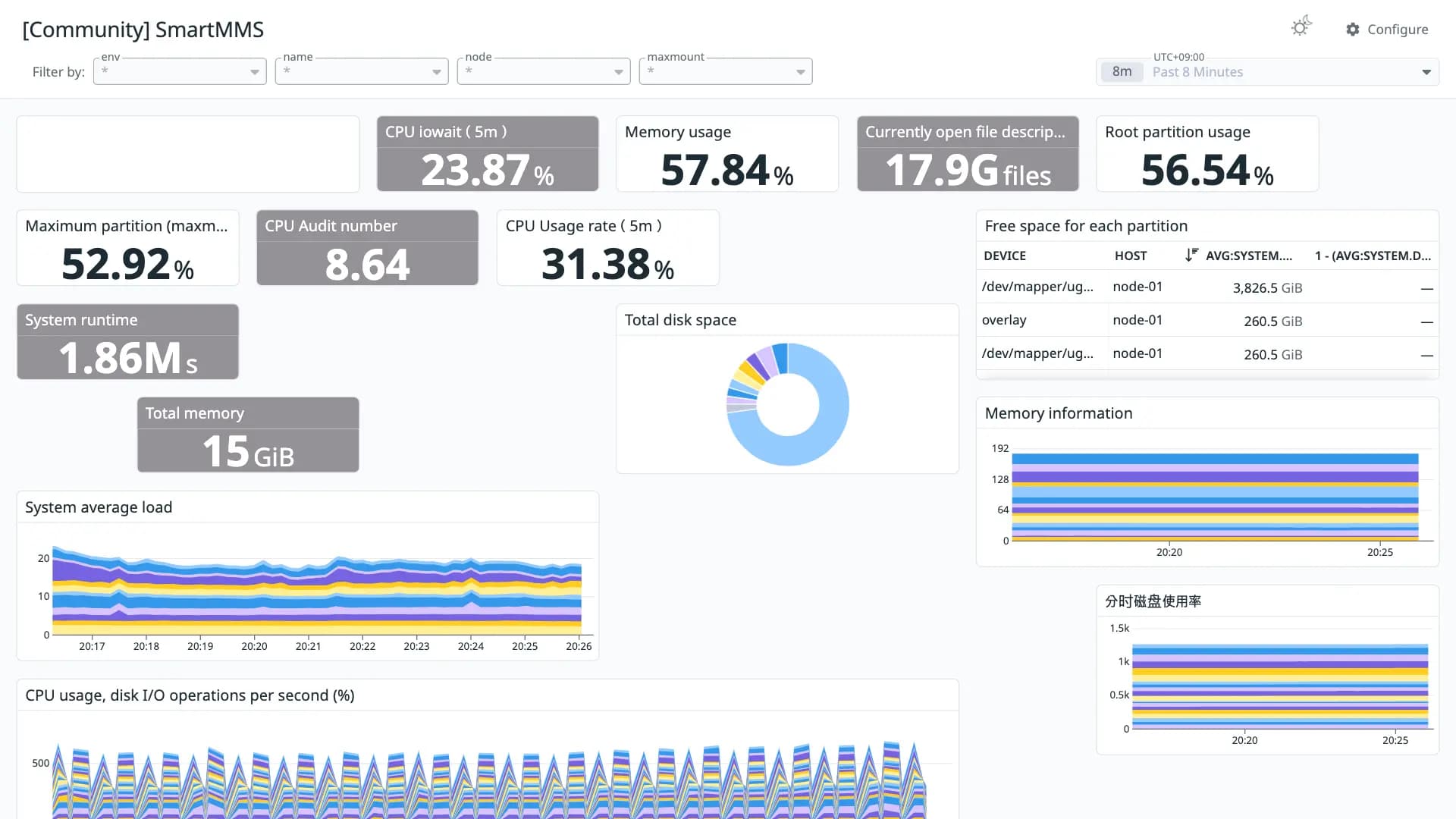Click the Free space for each partition title
Image resolution: width=1456 pixels, height=819 pixels.
coord(1086,226)
